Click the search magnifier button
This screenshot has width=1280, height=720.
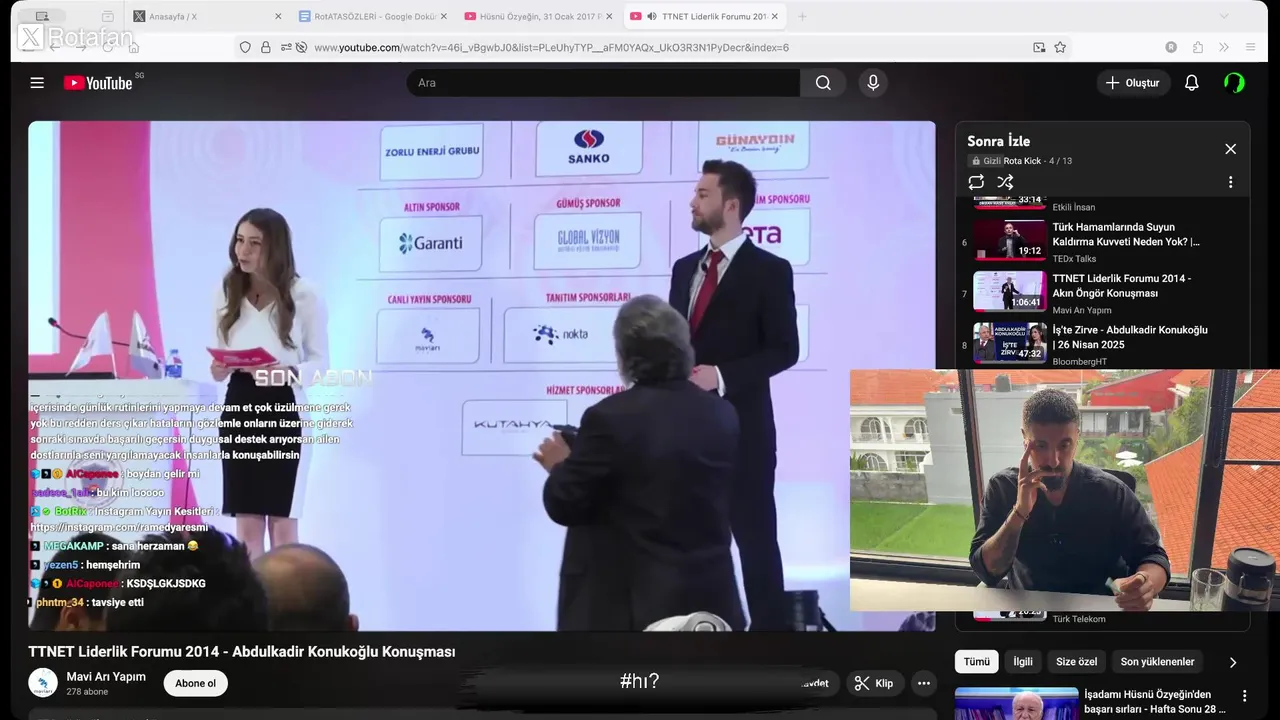coord(823,83)
